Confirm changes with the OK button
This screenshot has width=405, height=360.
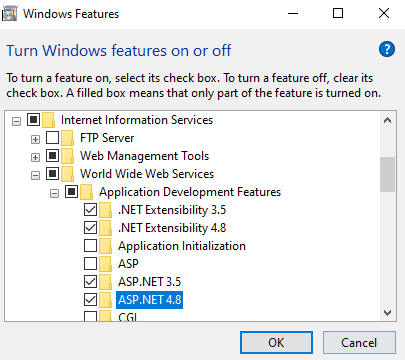pyautogui.click(x=276, y=342)
